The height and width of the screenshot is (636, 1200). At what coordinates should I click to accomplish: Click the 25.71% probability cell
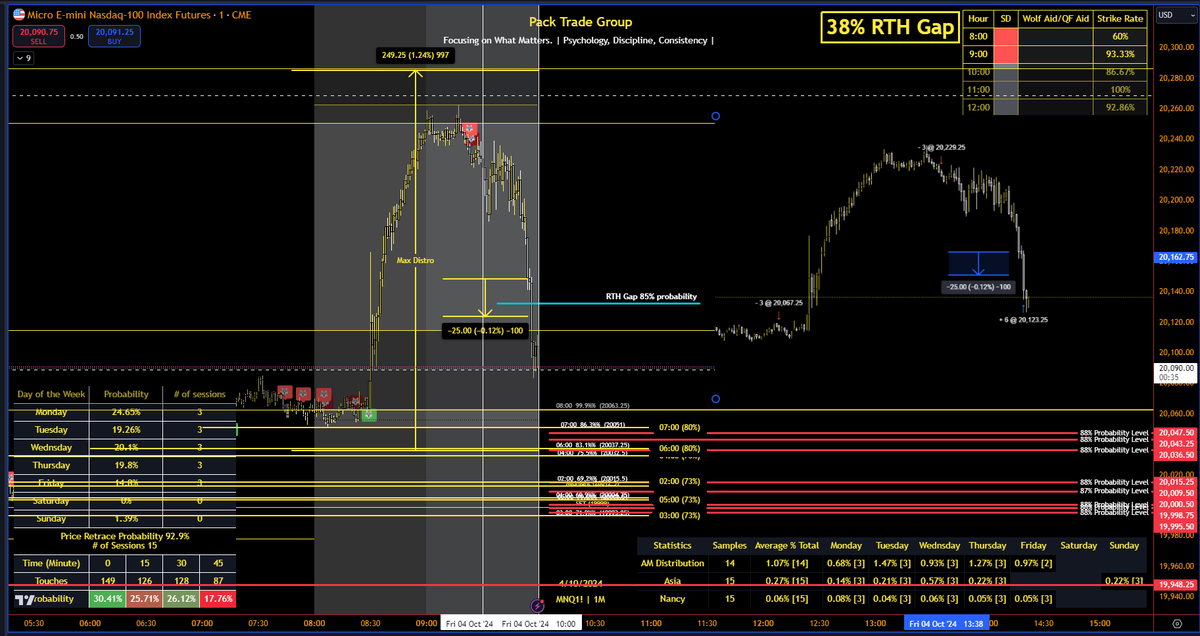[144, 600]
